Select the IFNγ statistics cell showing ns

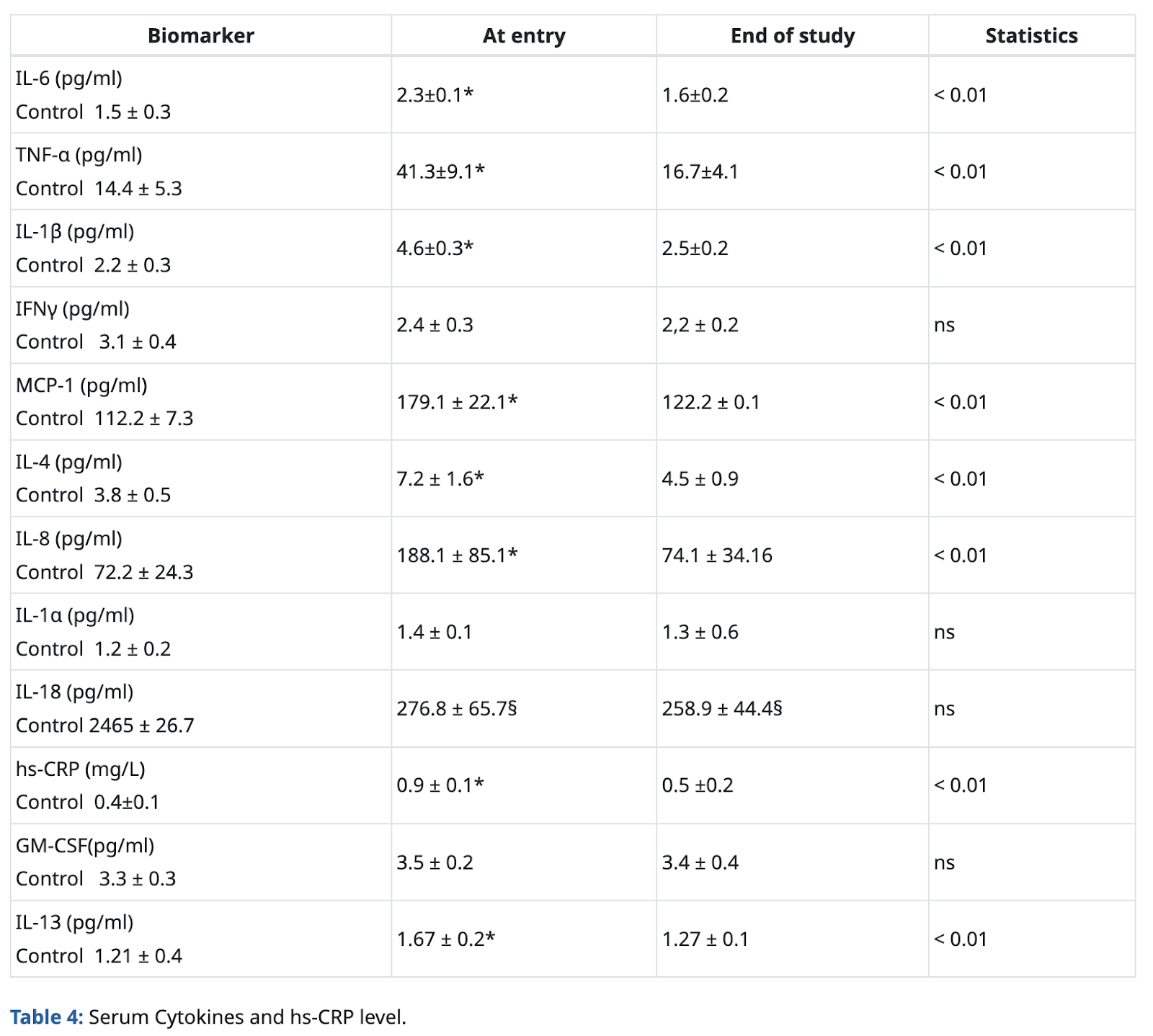coord(944,325)
